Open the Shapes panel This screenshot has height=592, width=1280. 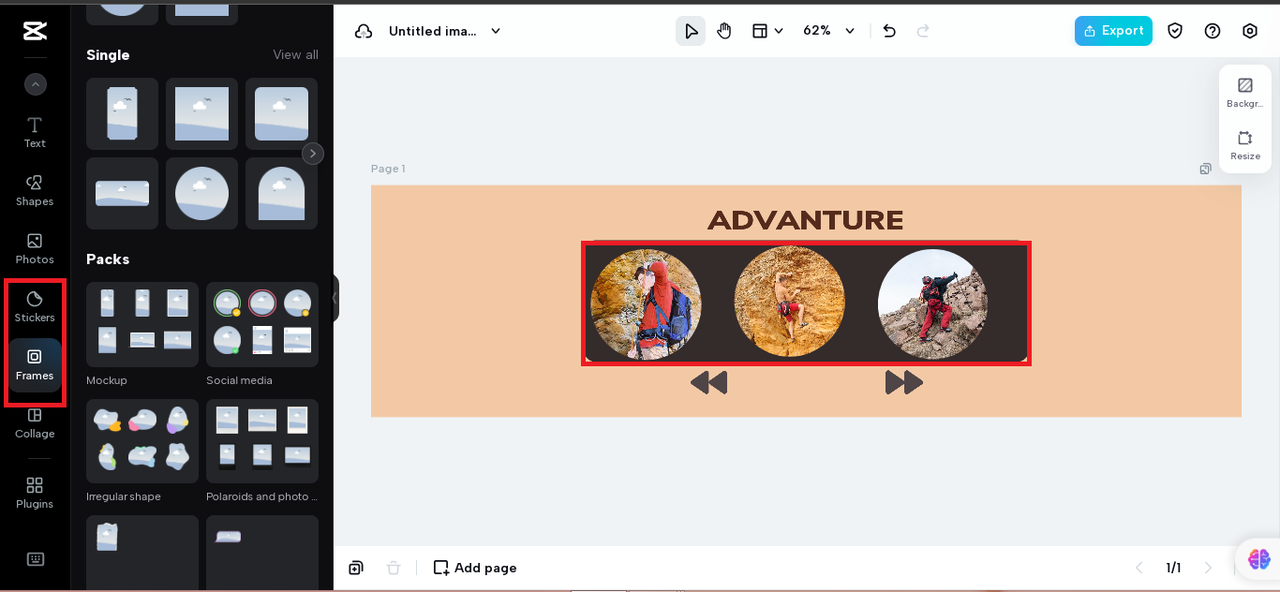(x=35, y=190)
